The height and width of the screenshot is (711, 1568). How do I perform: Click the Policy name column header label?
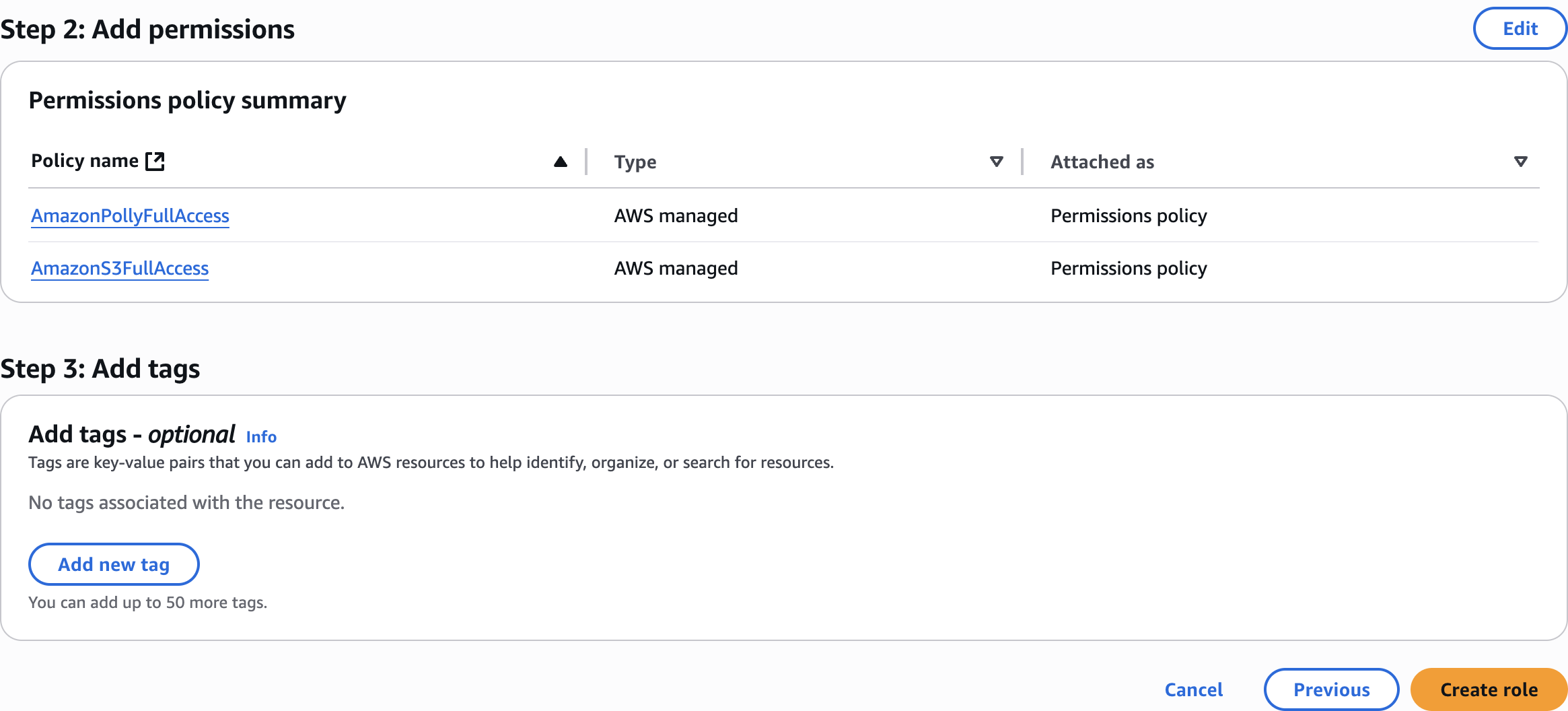[x=85, y=162]
